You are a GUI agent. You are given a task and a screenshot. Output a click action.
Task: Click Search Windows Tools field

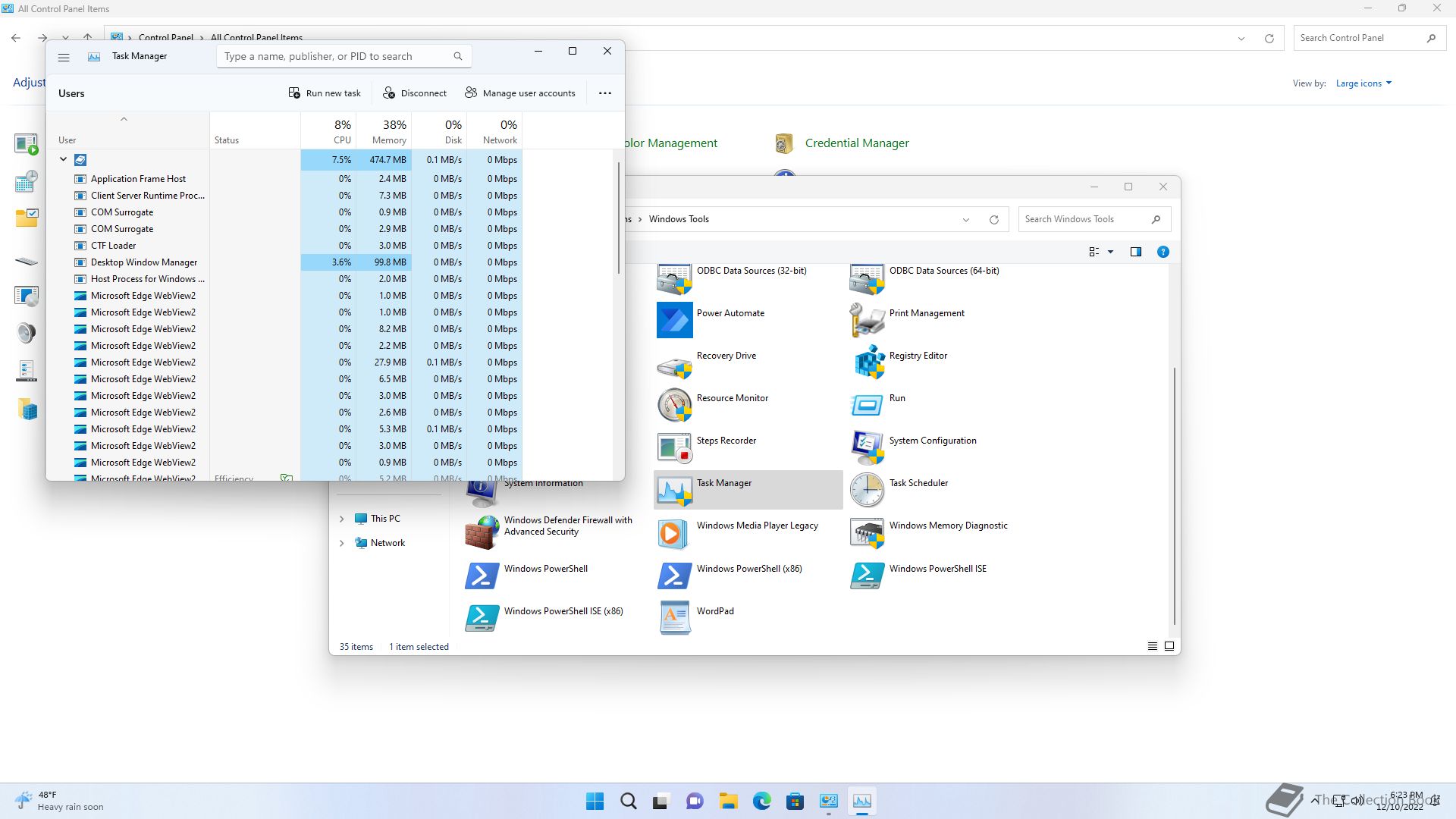tap(1094, 219)
